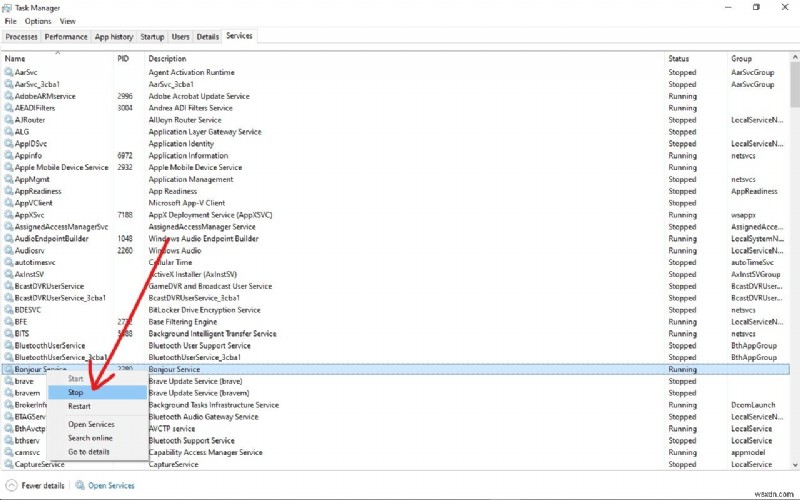Click the CaptureService row icon
This screenshot has width=800, height=500.
9,464
